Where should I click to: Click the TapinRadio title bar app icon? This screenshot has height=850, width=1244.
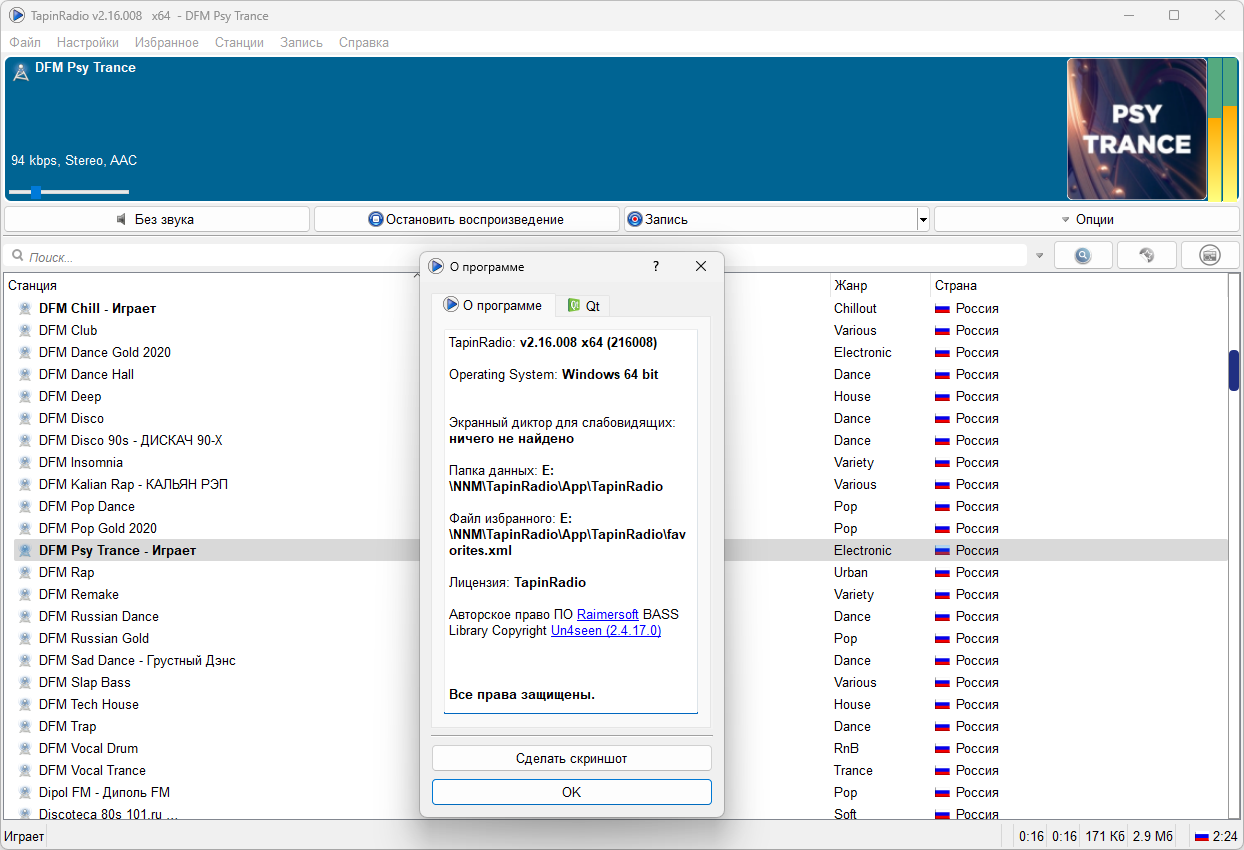[x=17, y=15]
